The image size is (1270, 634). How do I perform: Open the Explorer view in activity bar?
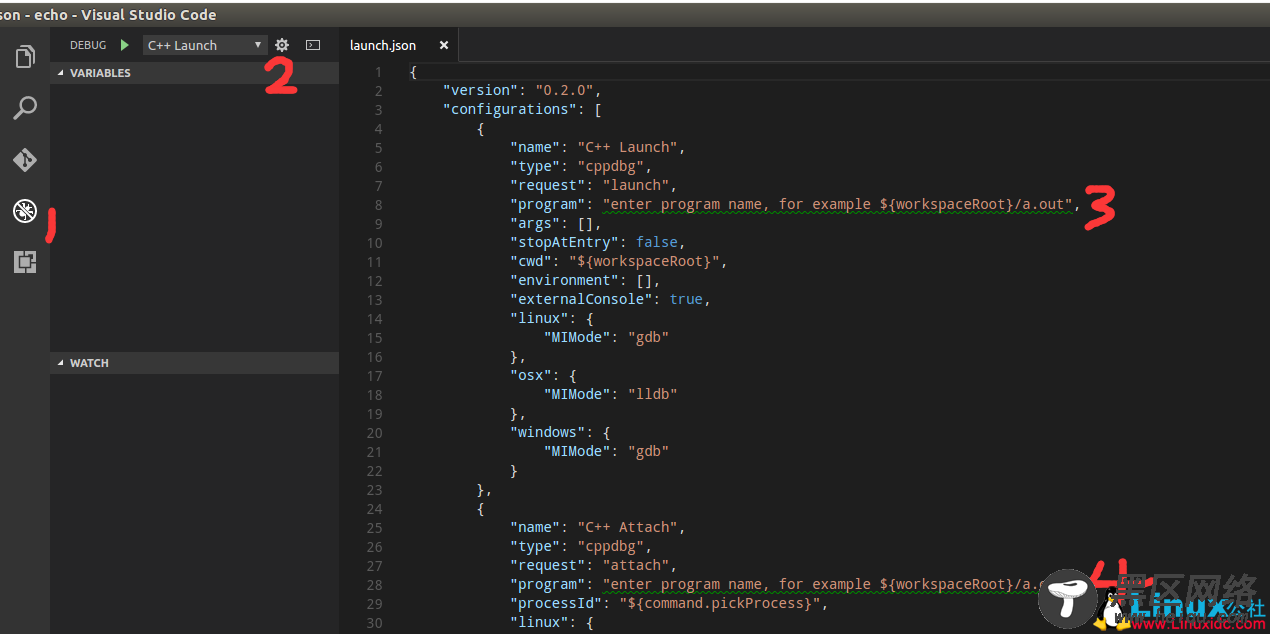pyautogui.click(x=25, y=57)
